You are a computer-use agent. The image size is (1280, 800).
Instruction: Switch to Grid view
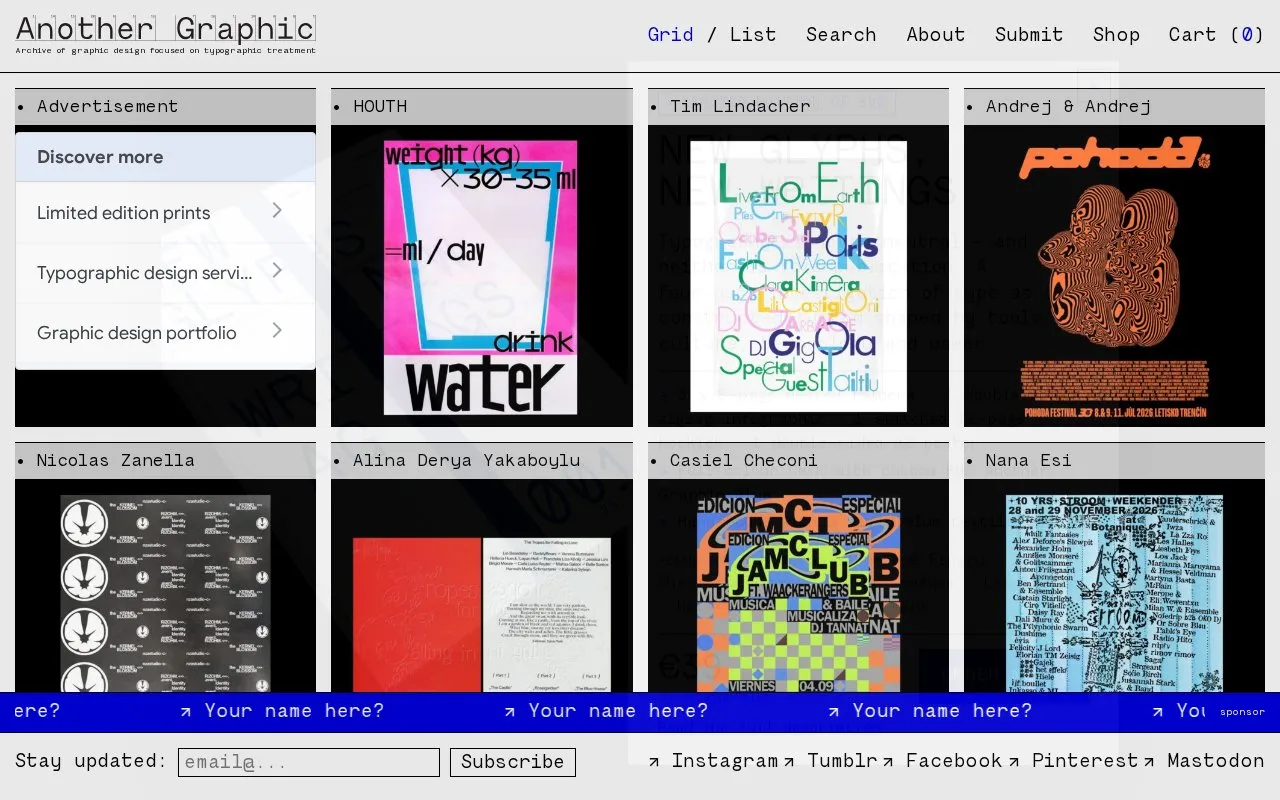pos(670,35)
